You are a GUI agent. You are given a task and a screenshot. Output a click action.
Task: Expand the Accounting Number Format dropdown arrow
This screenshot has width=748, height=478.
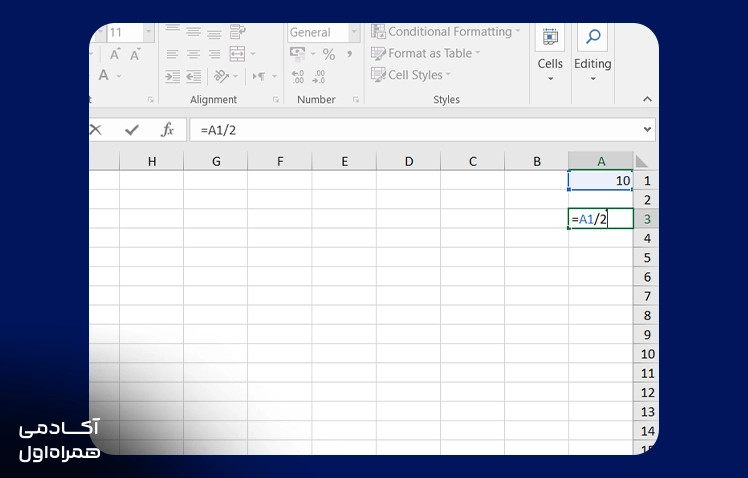[313, 54]
